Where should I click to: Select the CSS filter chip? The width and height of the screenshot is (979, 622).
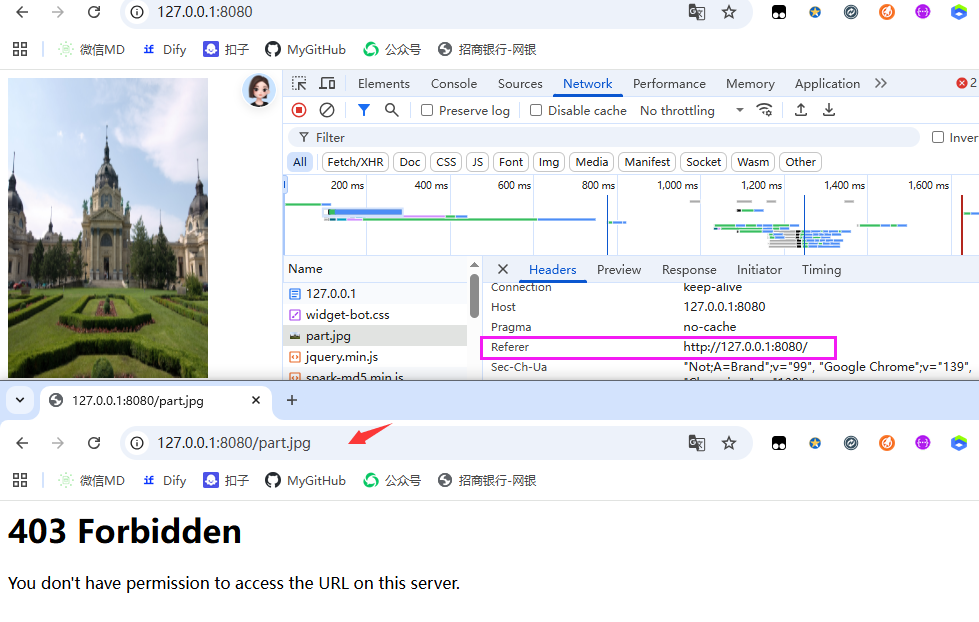(x=446, y=162)
